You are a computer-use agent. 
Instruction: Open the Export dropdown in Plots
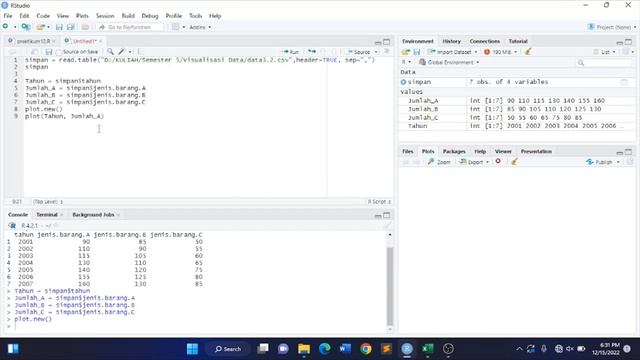coord(474,162)
